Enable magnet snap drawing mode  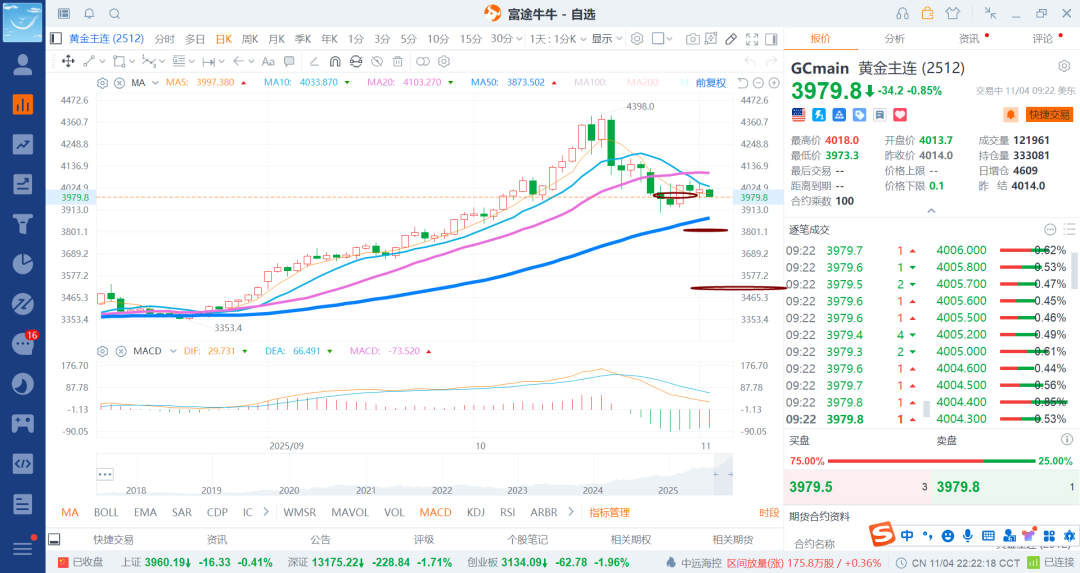[x=335, y=61]
